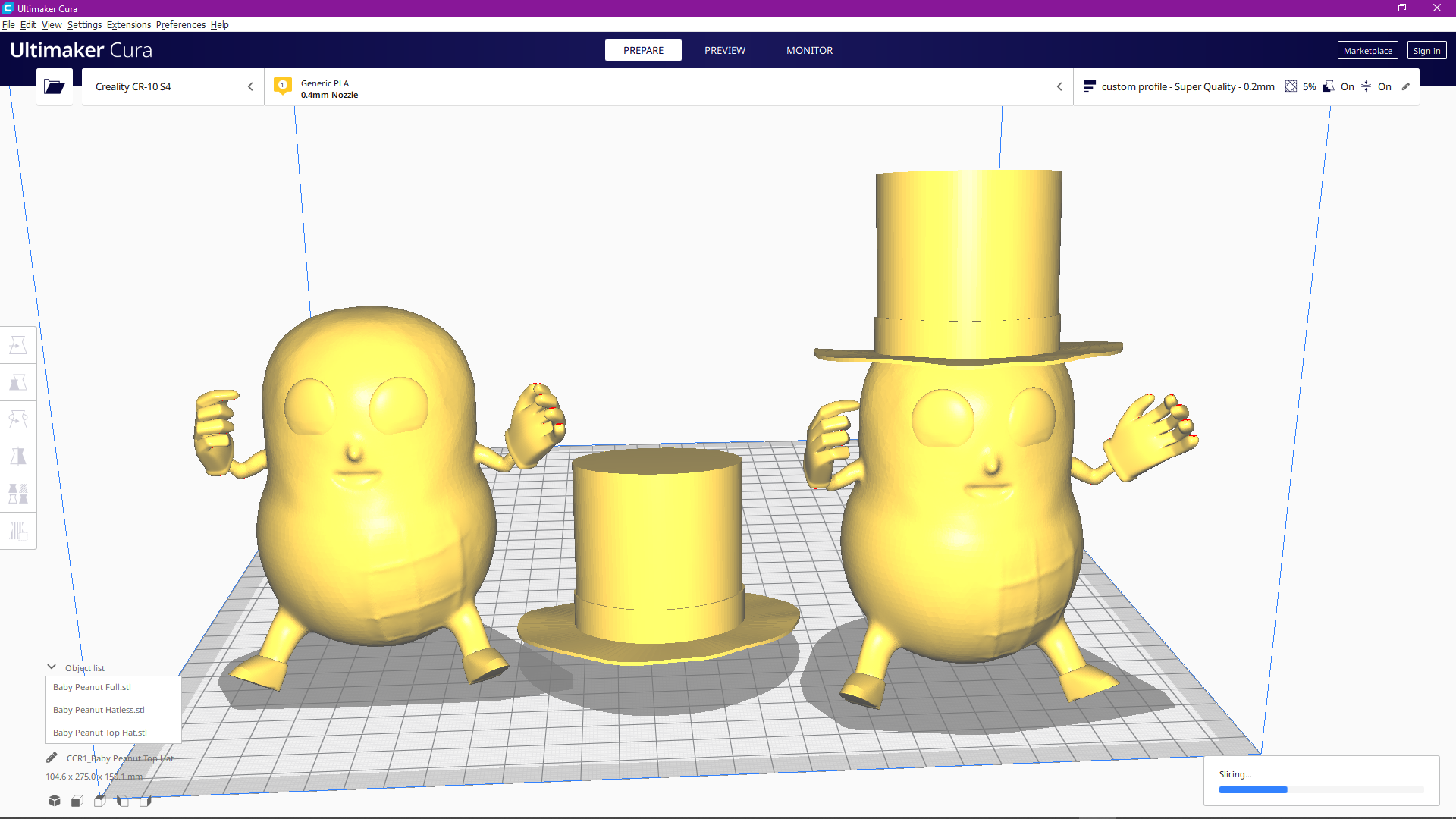Switch to the MONITOR stage tab

tap(809, 50)
